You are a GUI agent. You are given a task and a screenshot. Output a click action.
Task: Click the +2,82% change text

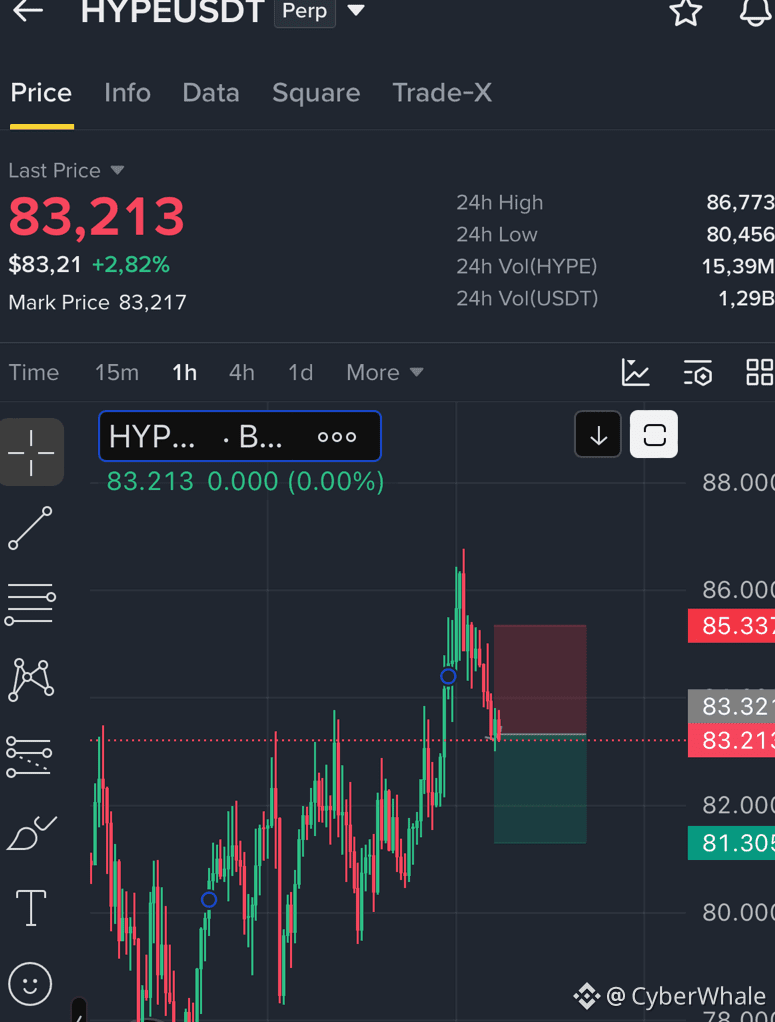pos(131,265)
